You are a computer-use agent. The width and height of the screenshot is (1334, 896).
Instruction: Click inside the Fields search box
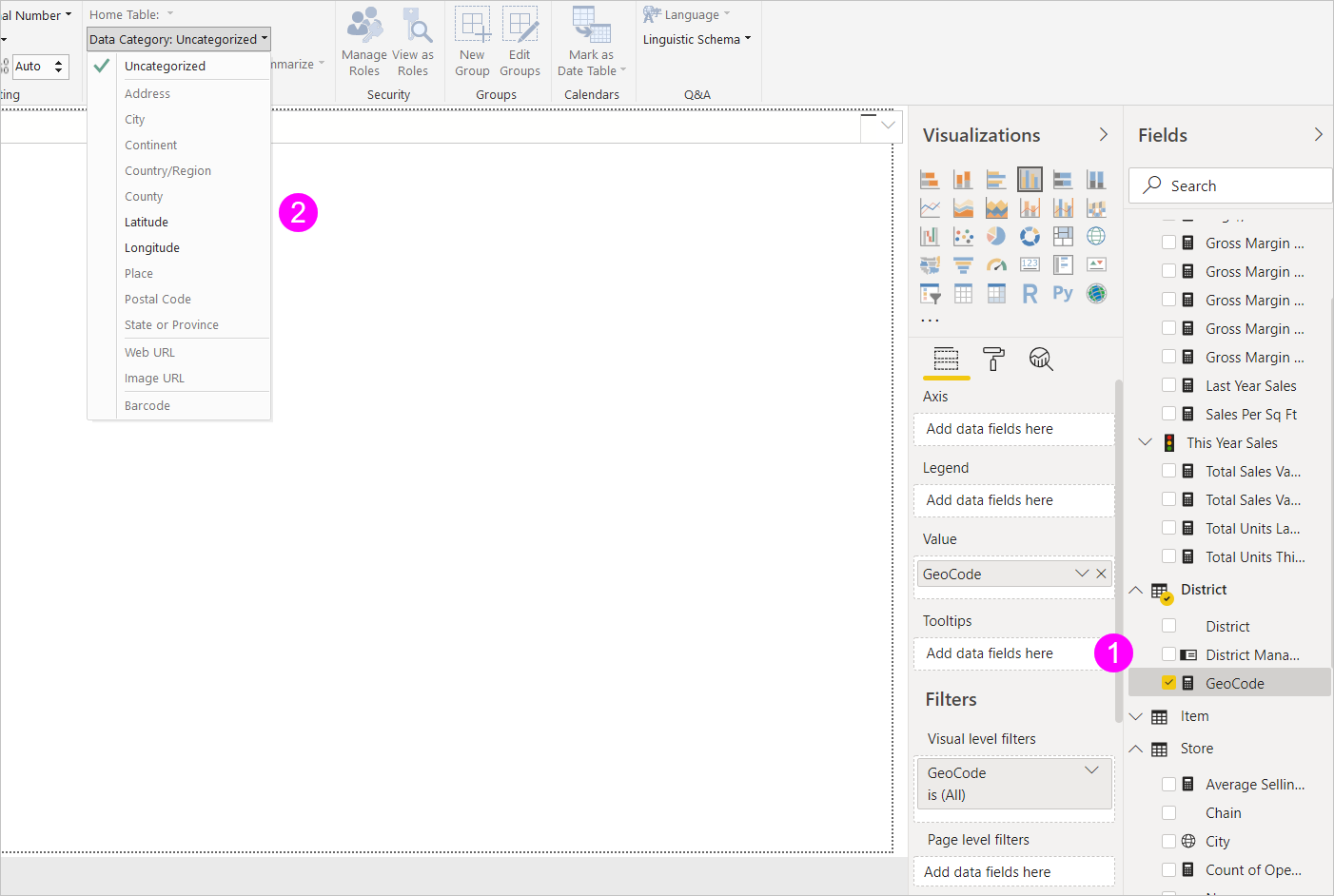click(1229, 185)
